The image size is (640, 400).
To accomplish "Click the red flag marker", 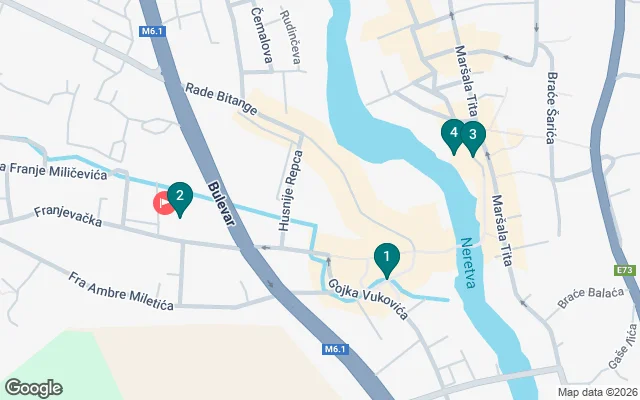I will [162, 202].
